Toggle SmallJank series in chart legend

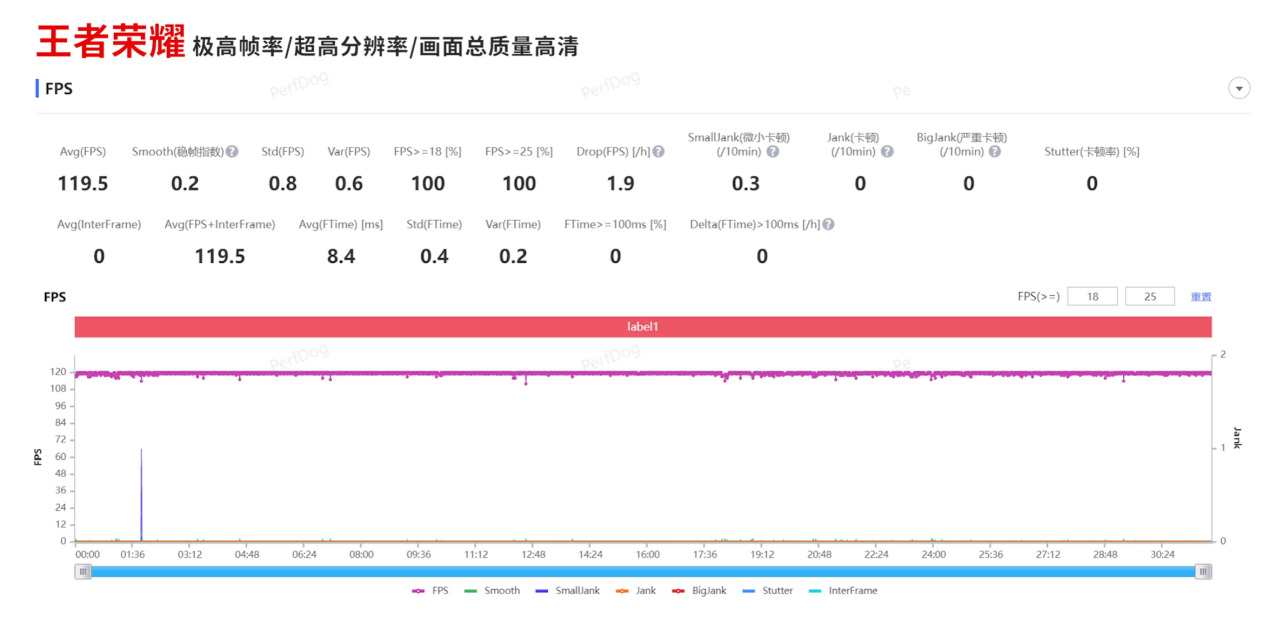(x=567, y=591)
